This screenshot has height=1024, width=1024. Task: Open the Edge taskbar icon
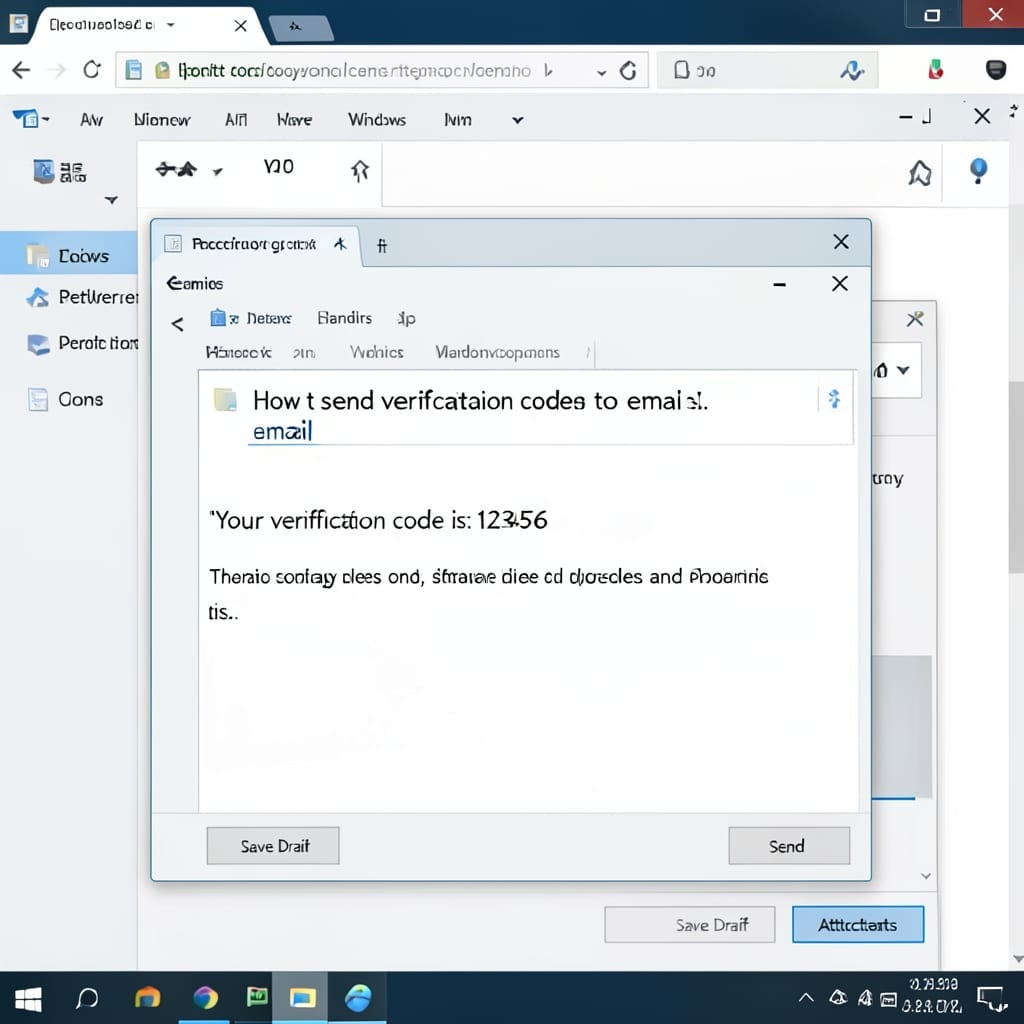(x=359, y=998)
